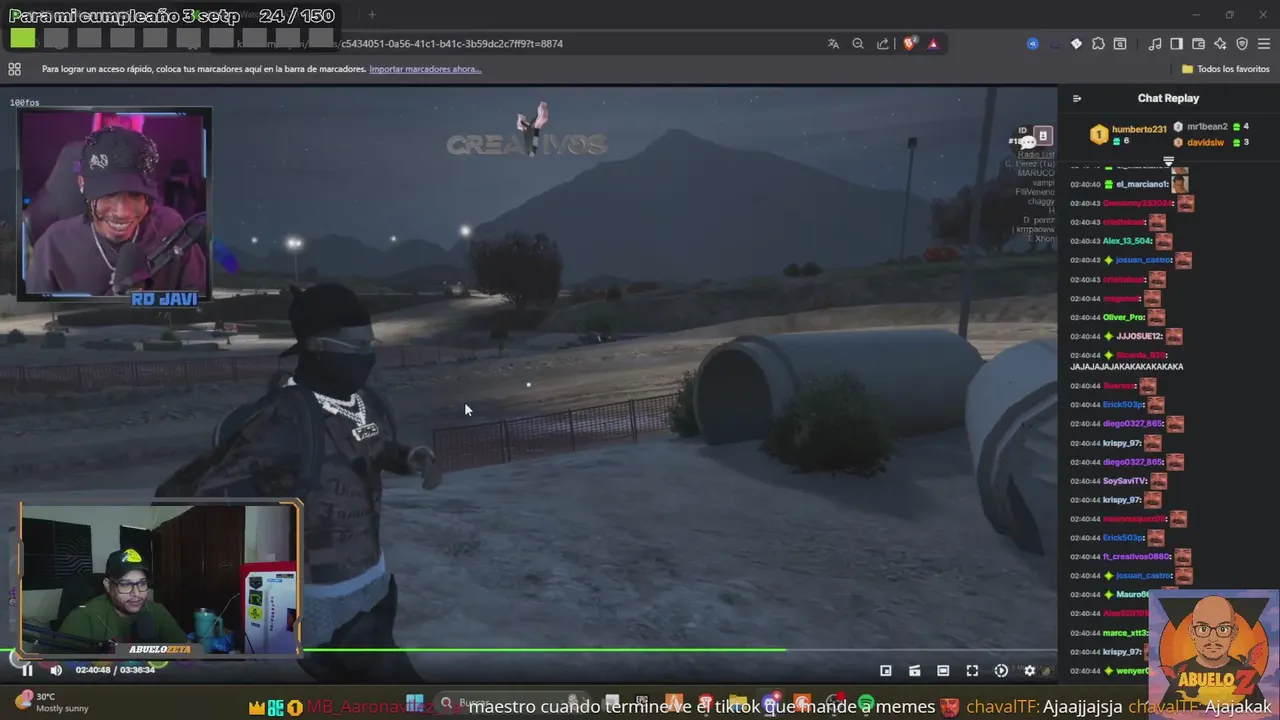Click Oliver_Pro chat username

pos(1124,317)
